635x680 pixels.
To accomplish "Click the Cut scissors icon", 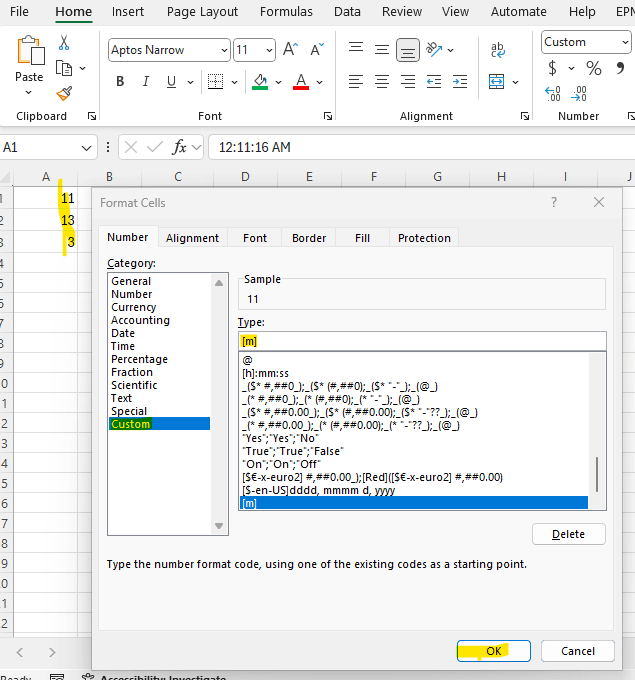I will point(64,42).
